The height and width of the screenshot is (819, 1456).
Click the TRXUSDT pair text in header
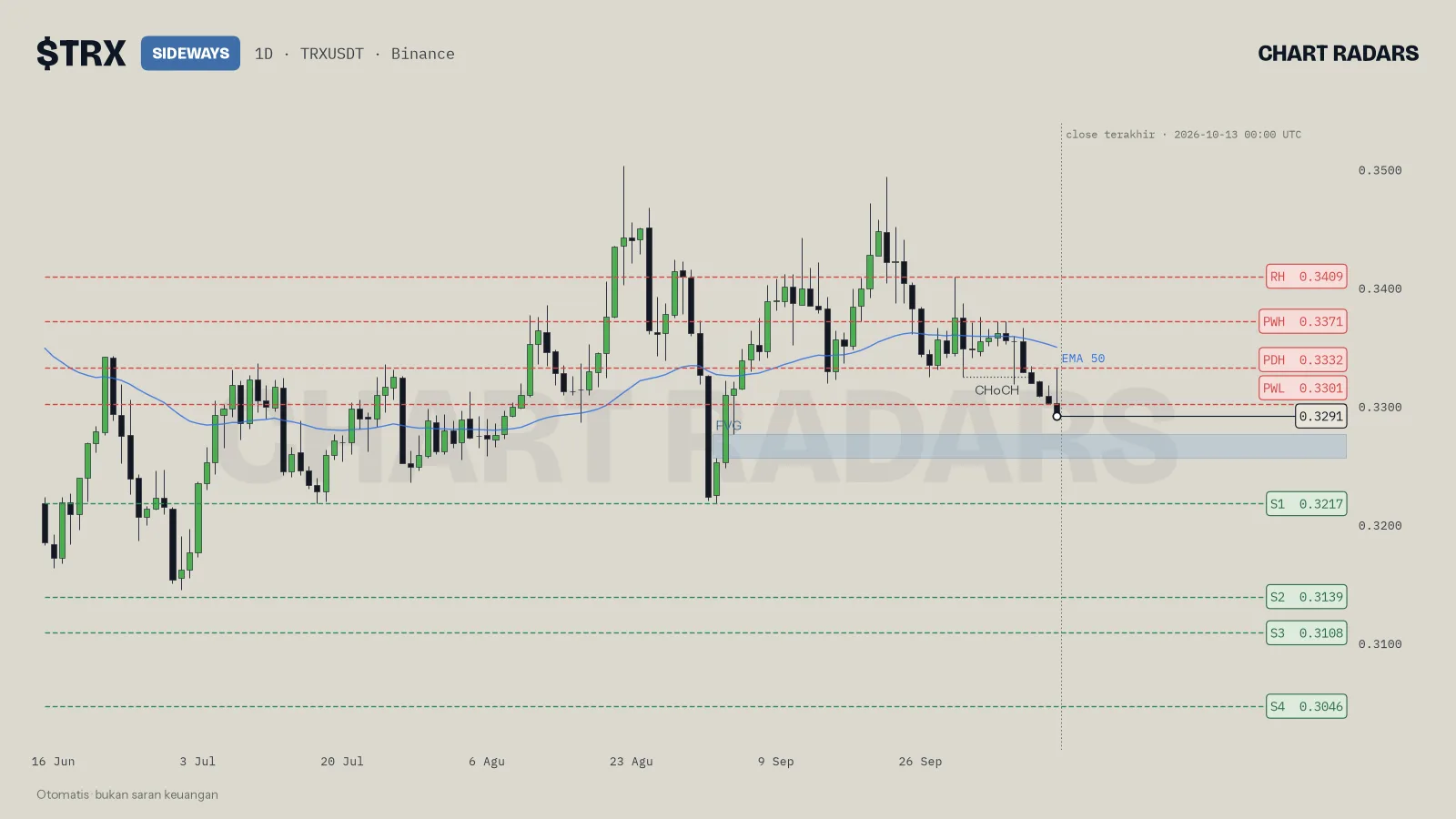(x=332, y=54)
